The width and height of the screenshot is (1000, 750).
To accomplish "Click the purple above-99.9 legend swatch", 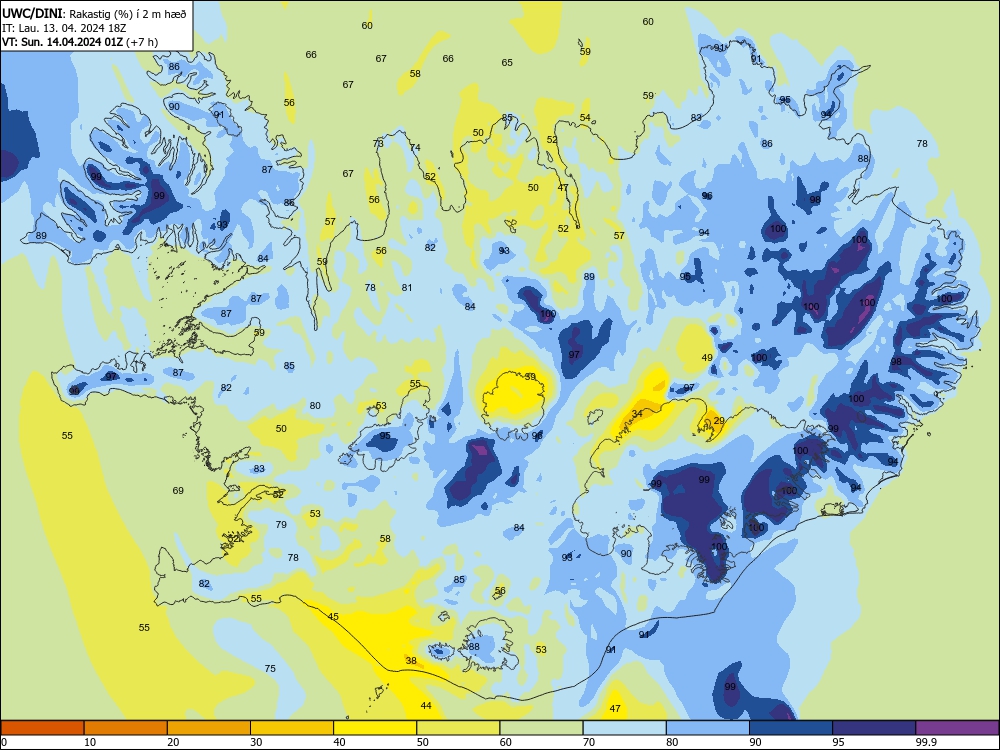I will [x=957, y=728].
